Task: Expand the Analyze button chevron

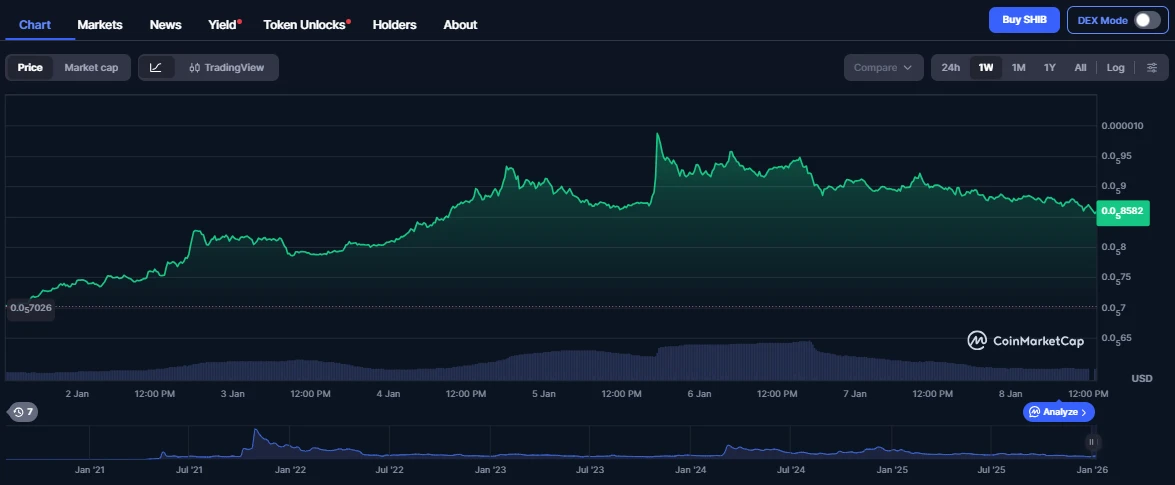Action: pyautogui.click(x=1085, y=412)
